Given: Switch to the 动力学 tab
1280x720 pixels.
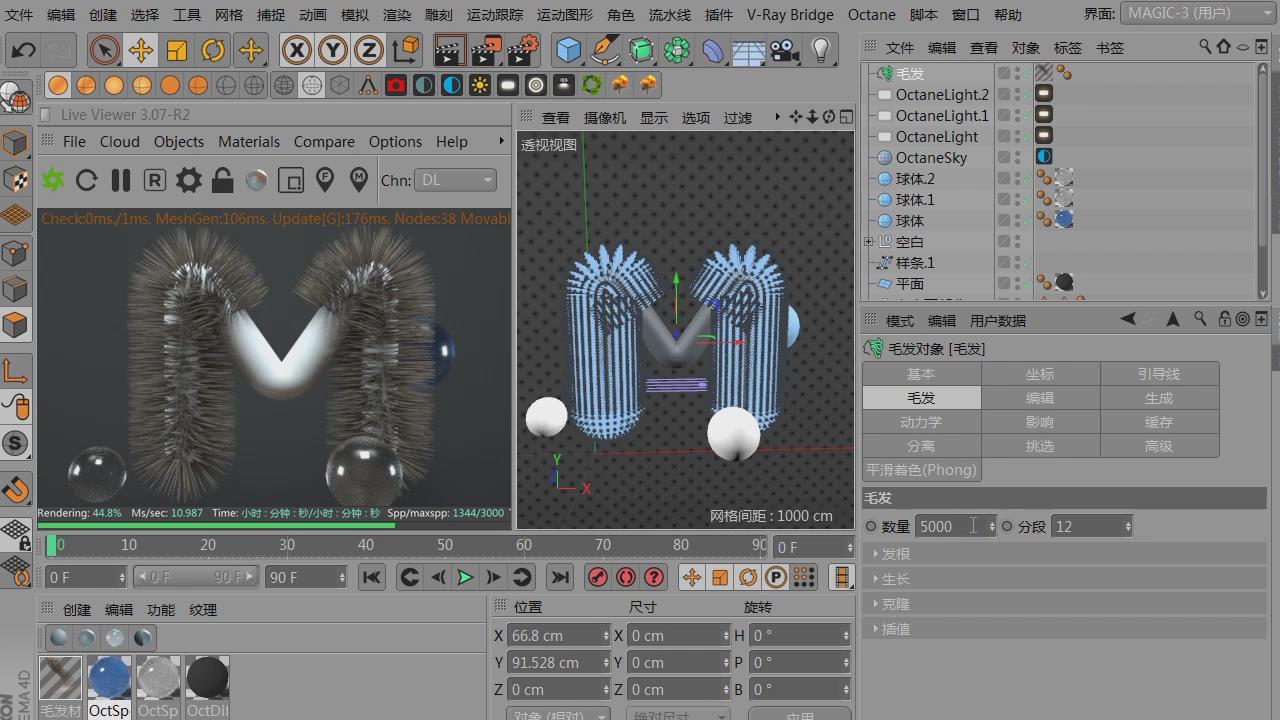Looking at the screenshot, I should coord(921,422).
